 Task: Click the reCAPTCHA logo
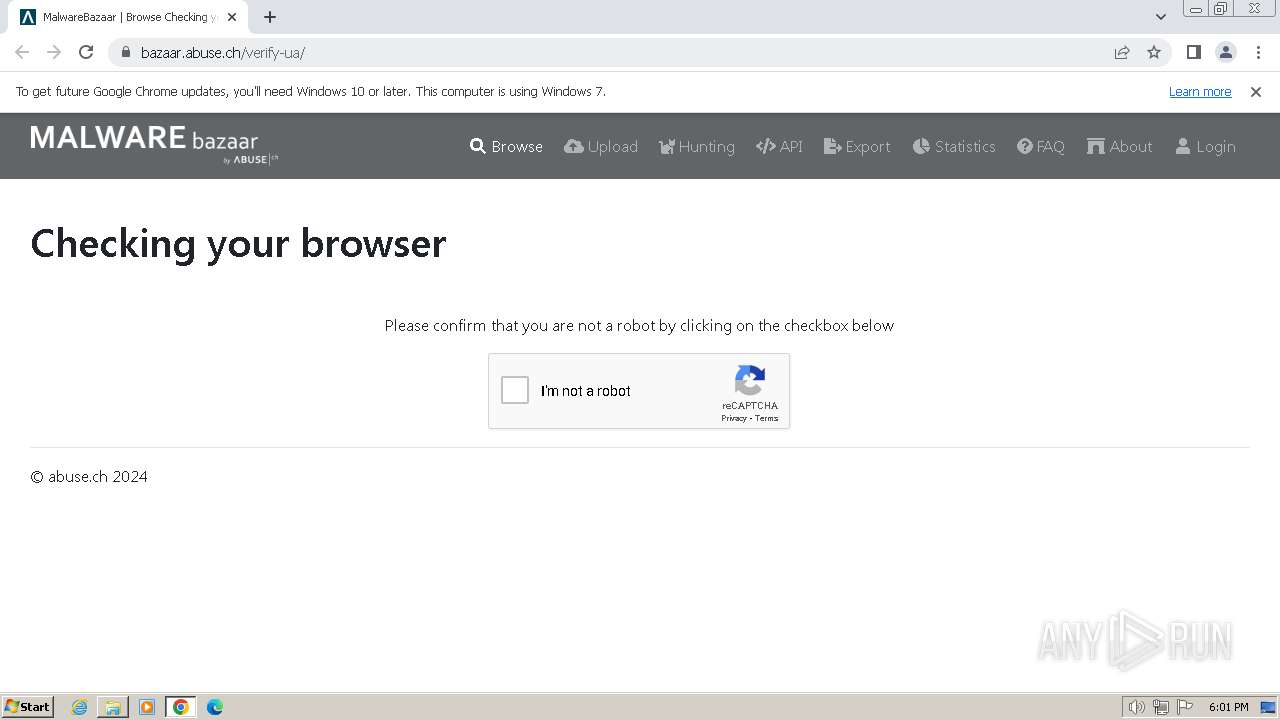pos(750,381)
